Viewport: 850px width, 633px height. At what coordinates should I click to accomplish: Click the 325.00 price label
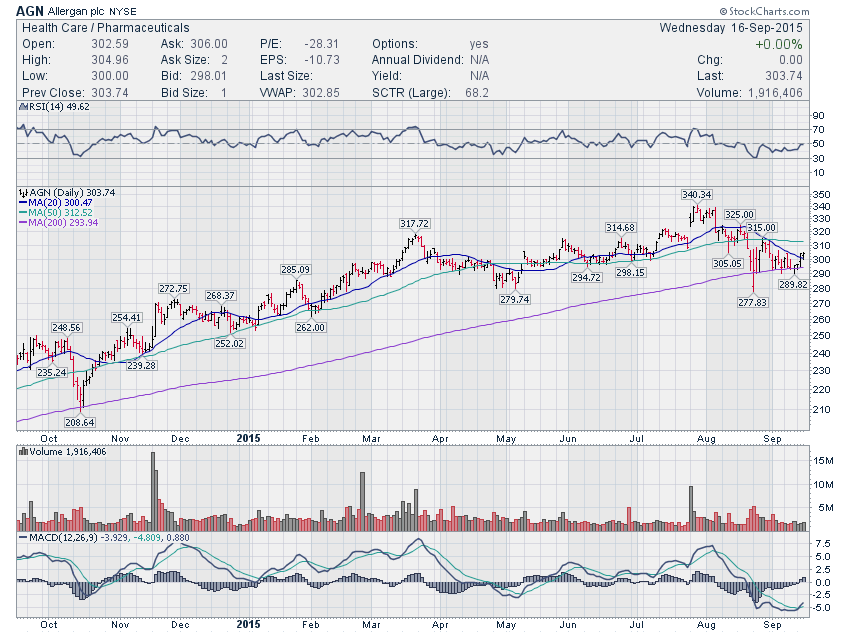point(739,215)
